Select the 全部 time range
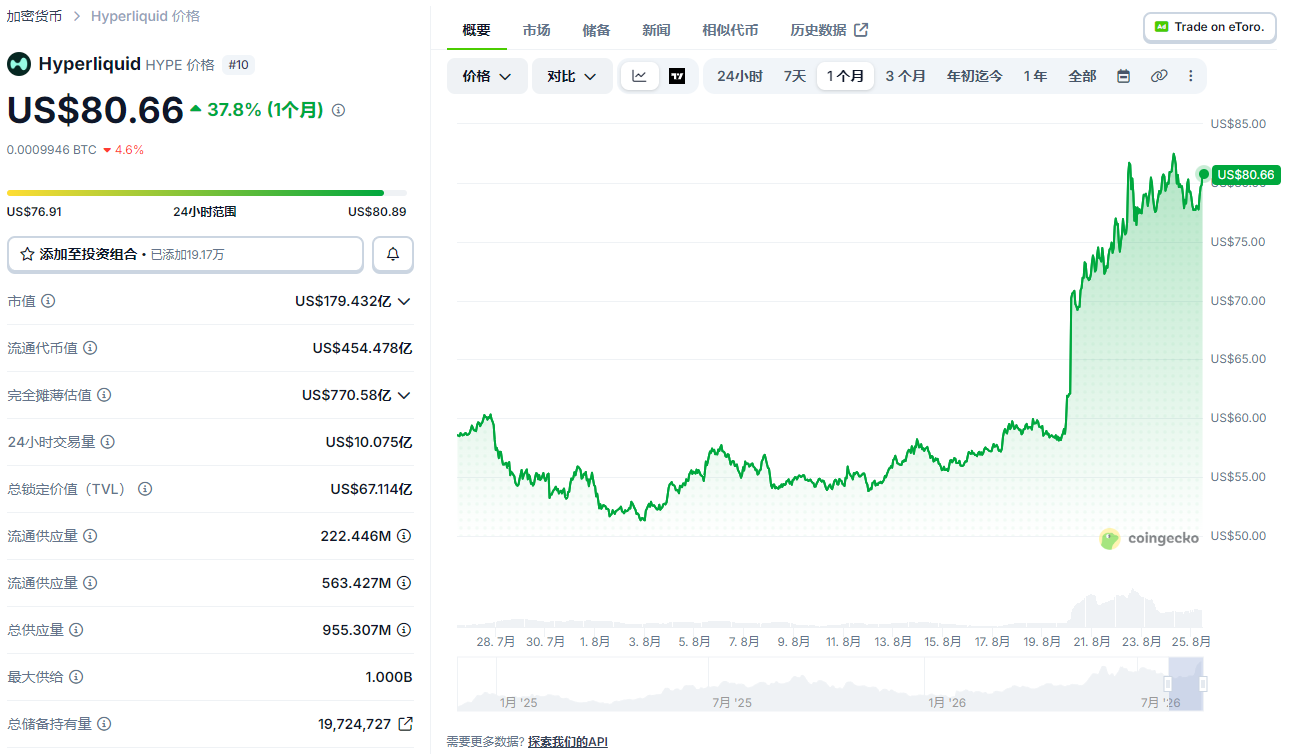Image resolution: width=1293 pixels, height=754 pixels. click(x=1082, y=76)
